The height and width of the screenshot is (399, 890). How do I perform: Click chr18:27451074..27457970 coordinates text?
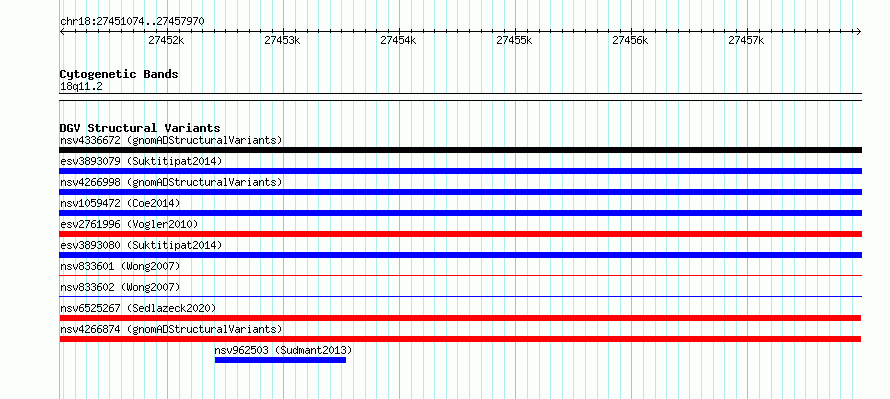point(132,22)
